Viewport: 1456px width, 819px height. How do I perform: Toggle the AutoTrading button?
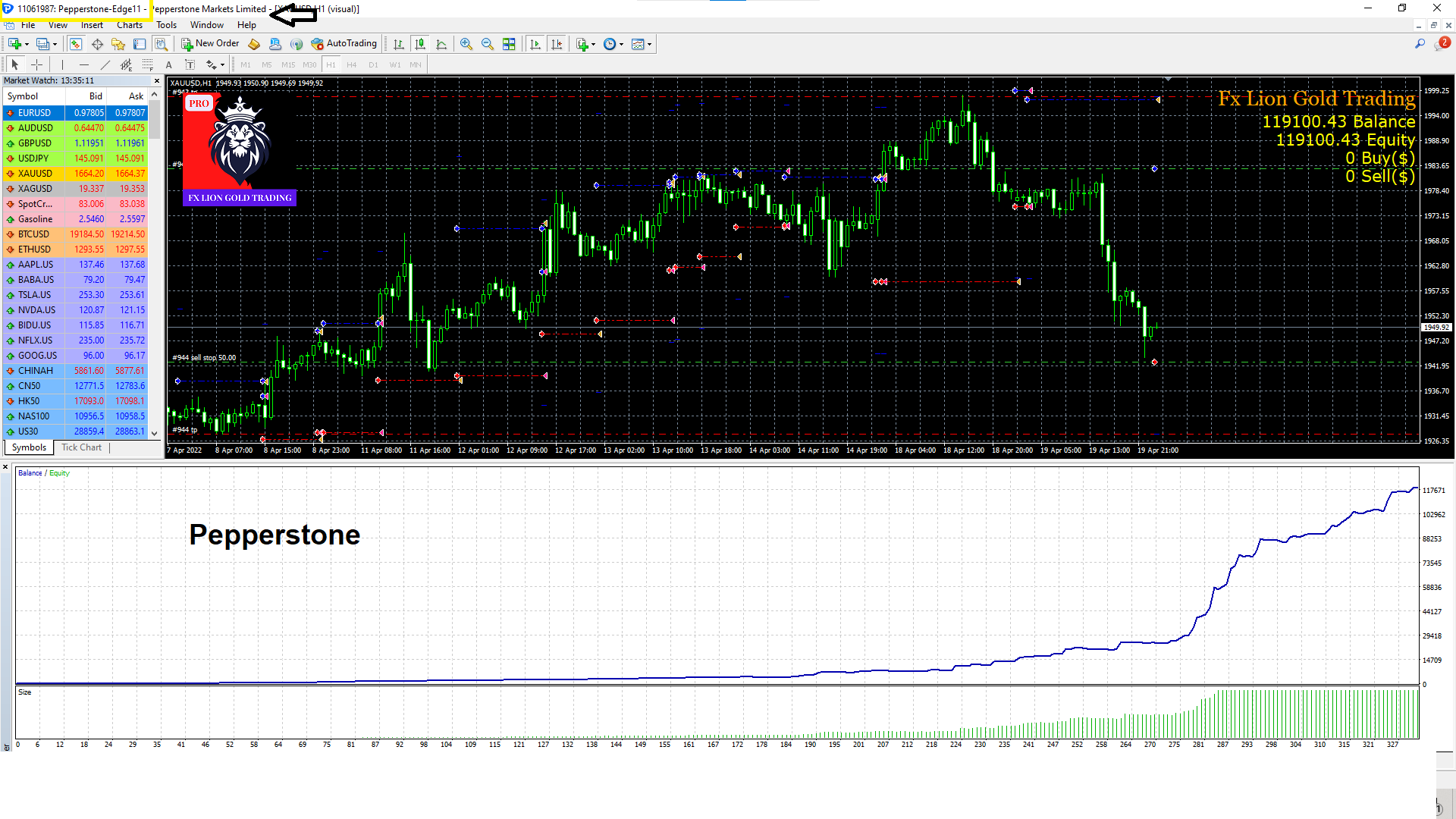pyautogui.click(x=344, y=44)
